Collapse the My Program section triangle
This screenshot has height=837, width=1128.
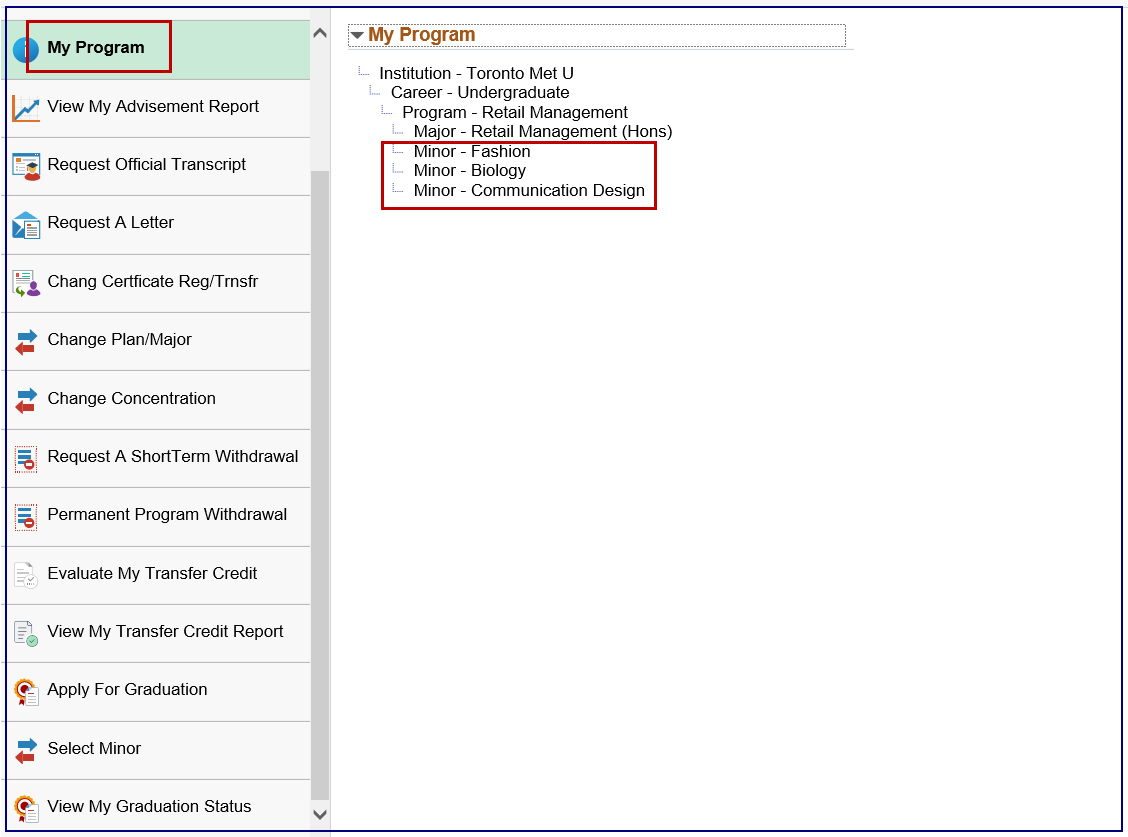pos(357,36)
